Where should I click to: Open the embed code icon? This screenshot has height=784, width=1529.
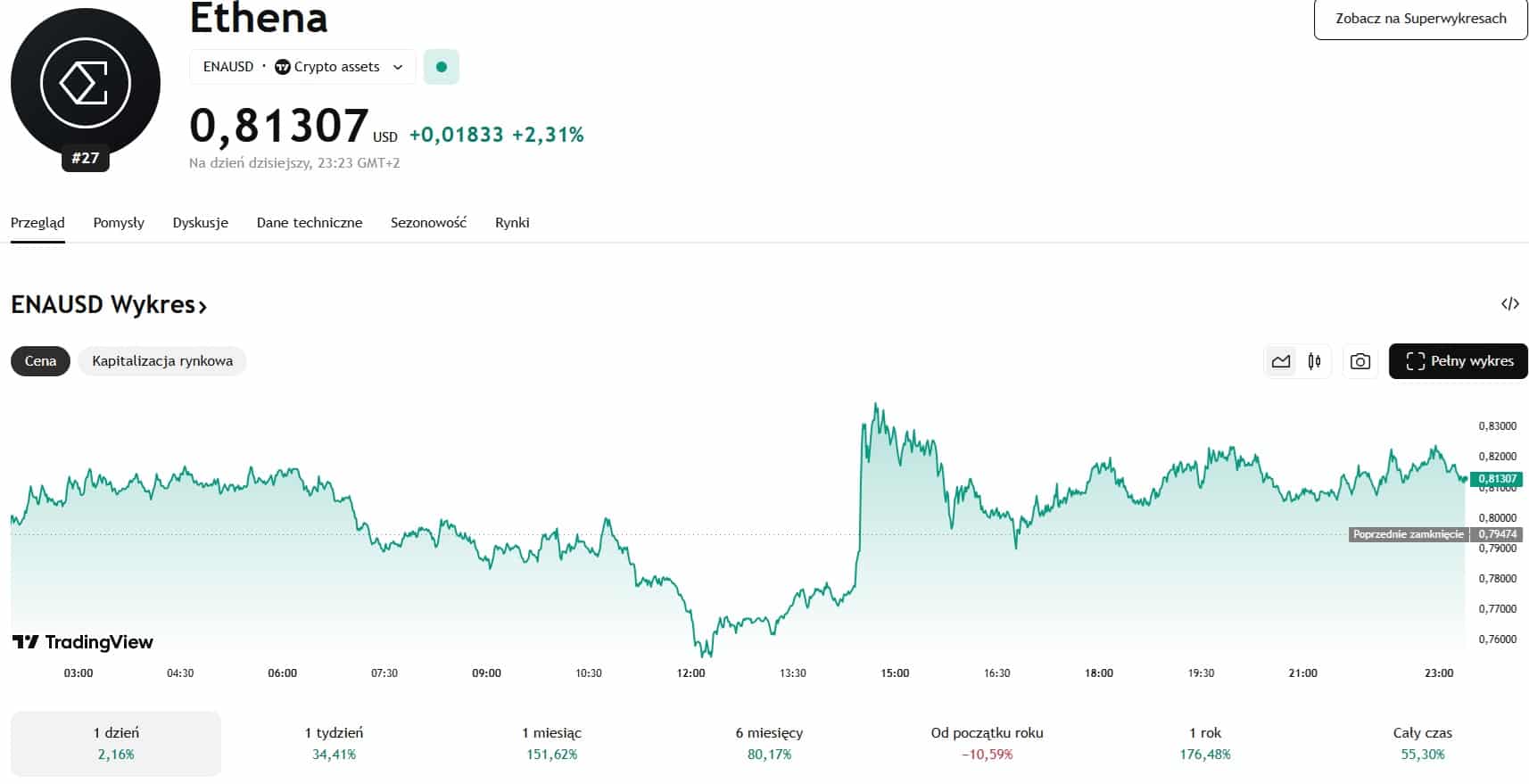(x=1509, y=304)
